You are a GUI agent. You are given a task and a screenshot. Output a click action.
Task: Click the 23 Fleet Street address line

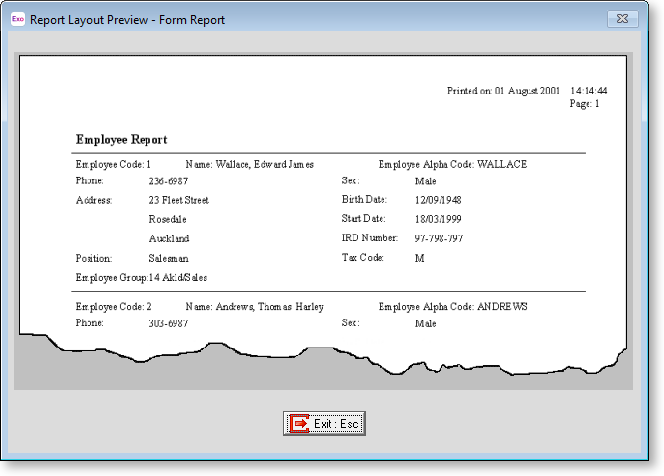pyautogui.click(x=178, y=200)
